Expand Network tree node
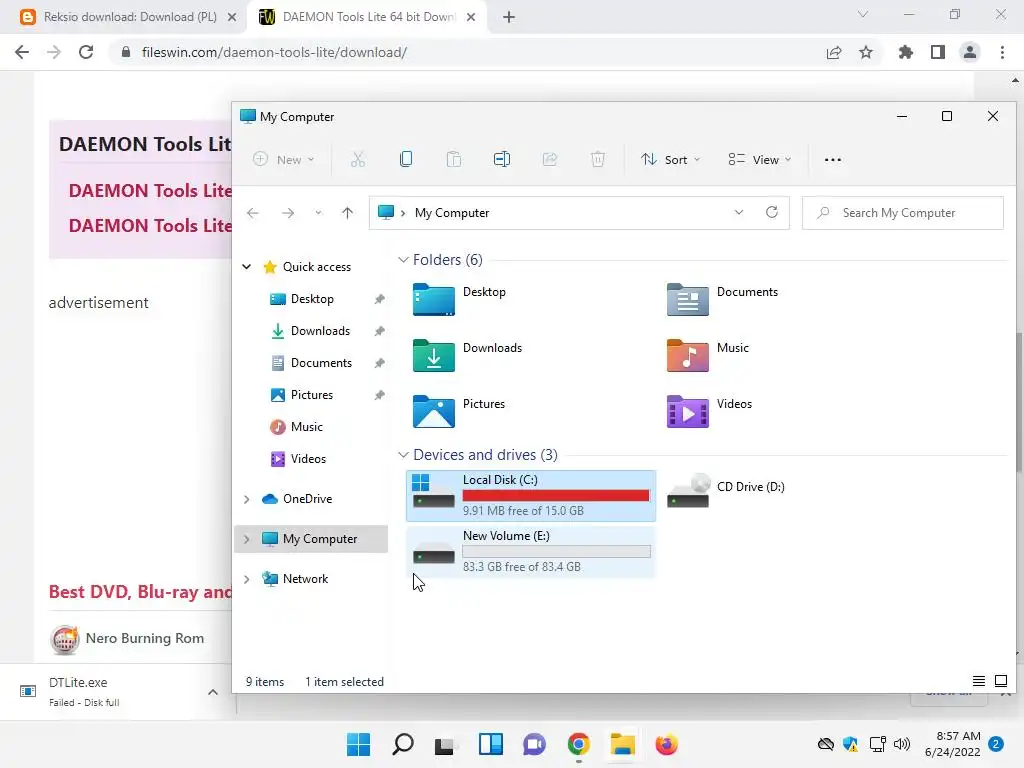 (247, 579)
